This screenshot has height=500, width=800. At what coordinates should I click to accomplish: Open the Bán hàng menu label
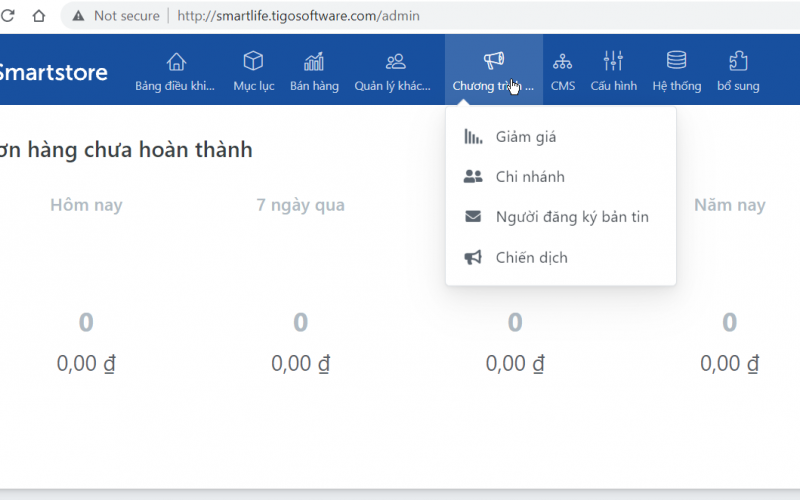[x=314, y=86]
